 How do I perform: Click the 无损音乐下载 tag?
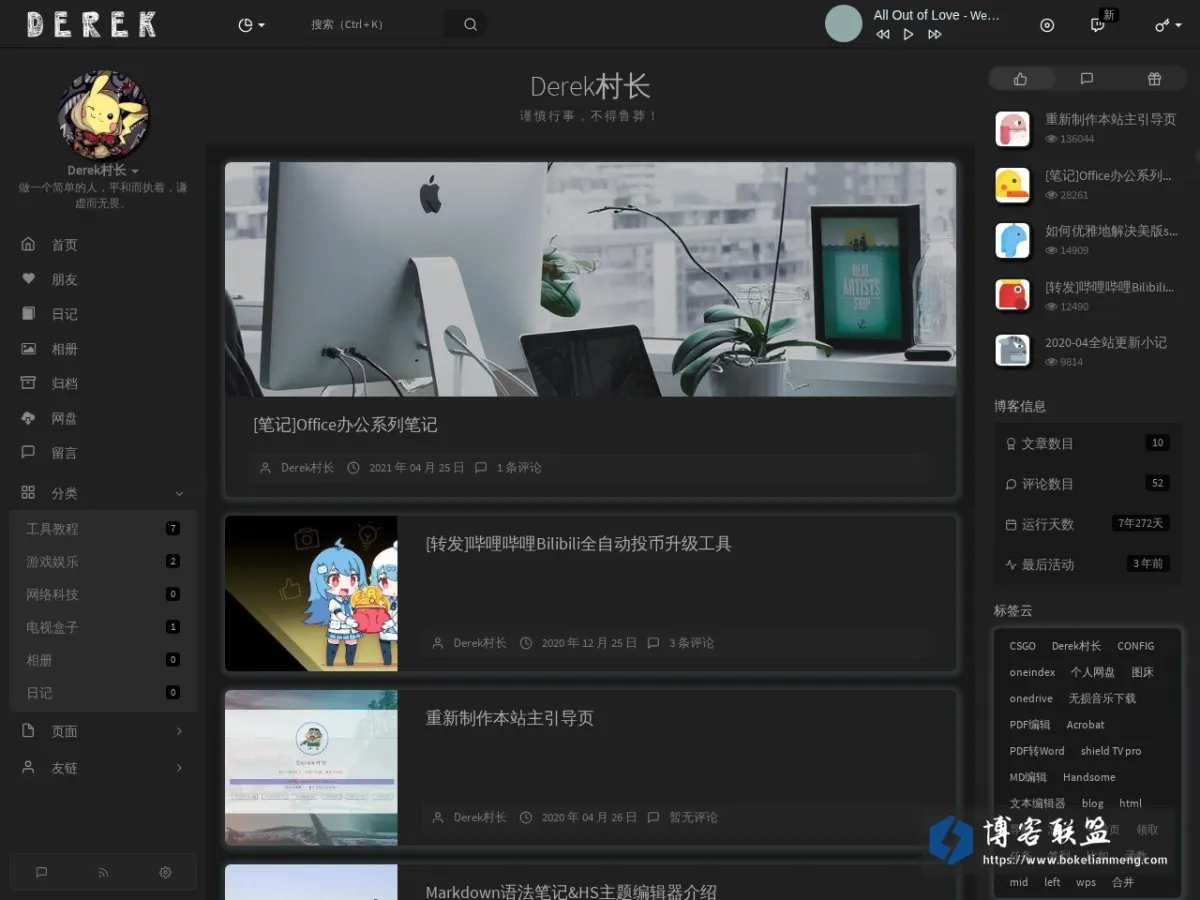pyautogui.click(x=1102, y=698)
